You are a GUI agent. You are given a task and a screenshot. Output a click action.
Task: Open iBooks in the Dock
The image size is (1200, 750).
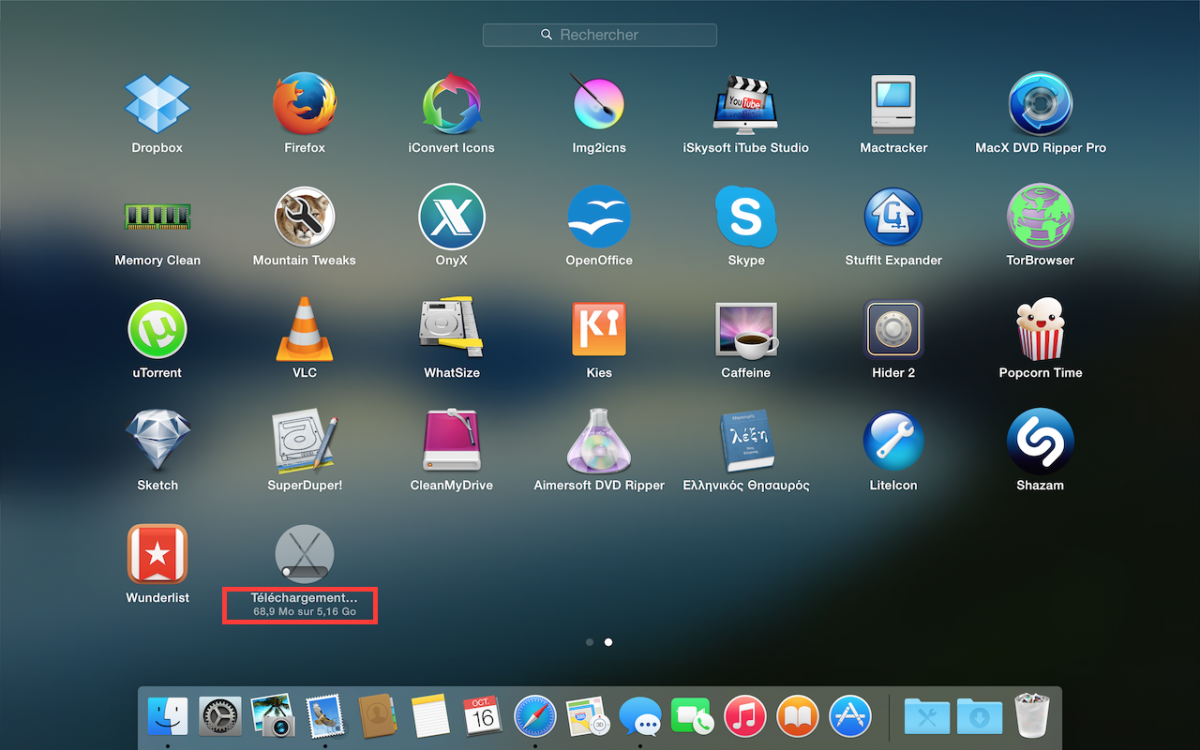[797, 716]
